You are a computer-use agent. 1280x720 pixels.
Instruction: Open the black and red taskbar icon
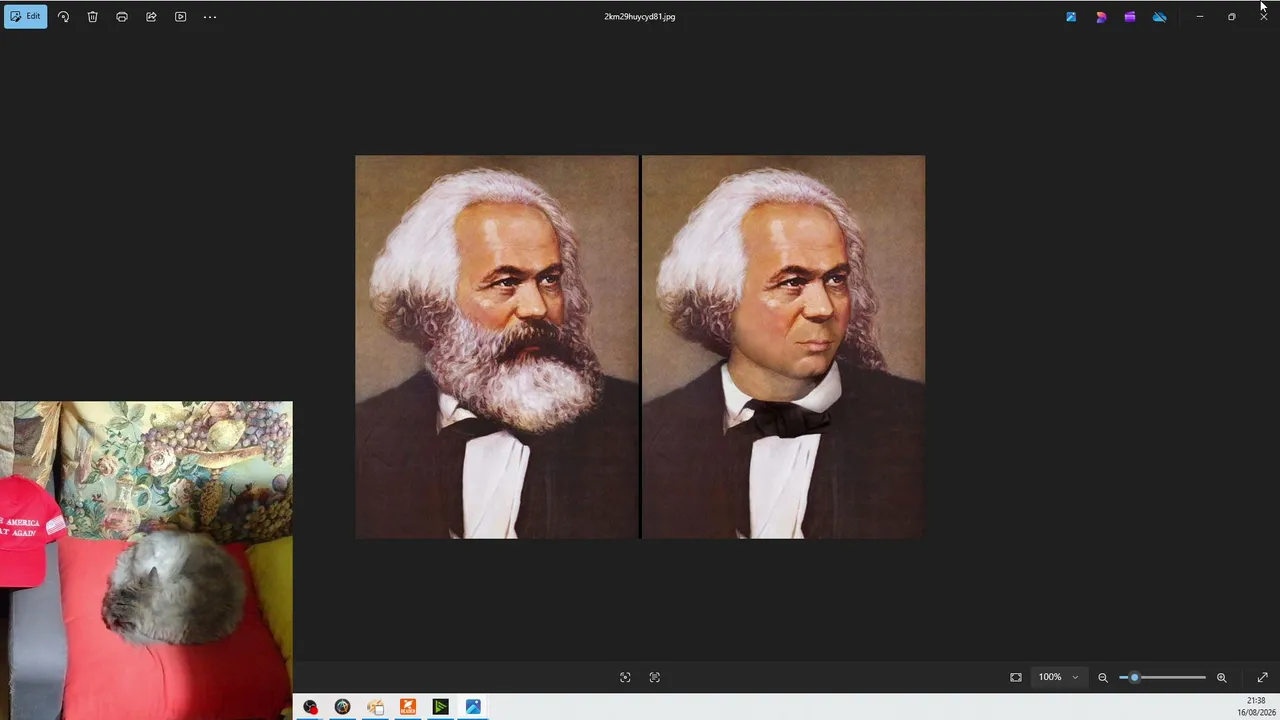[310, 707]
